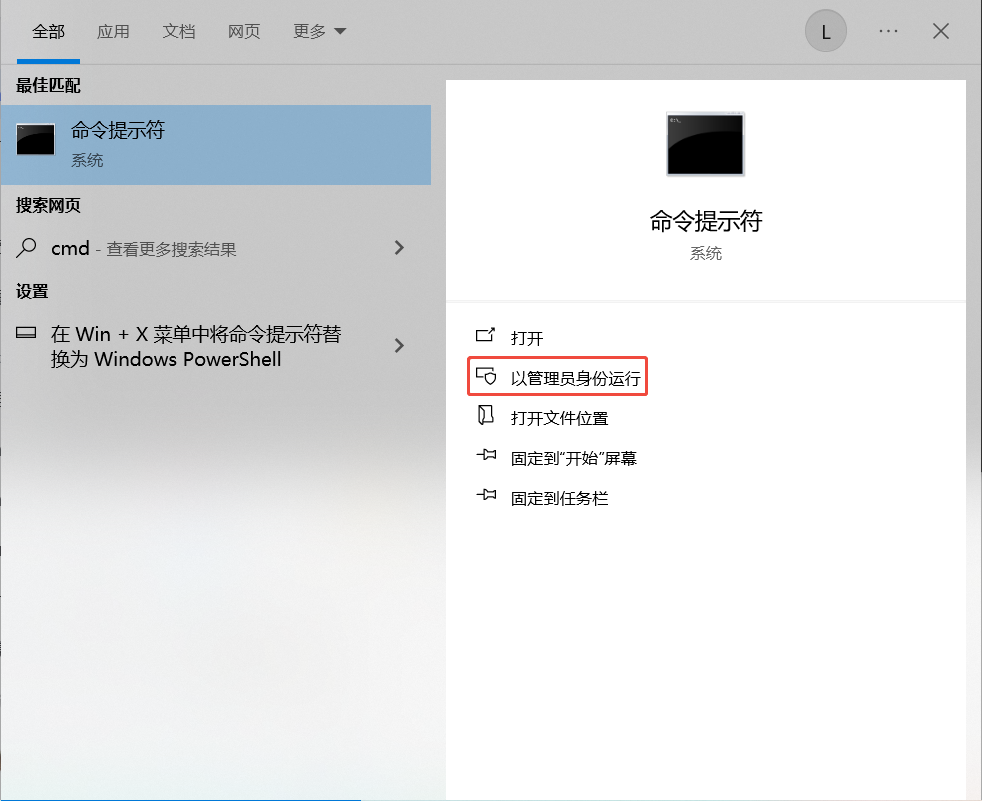Open the ... more options menu
982x801 pixels.
click(x=888, y=31)
